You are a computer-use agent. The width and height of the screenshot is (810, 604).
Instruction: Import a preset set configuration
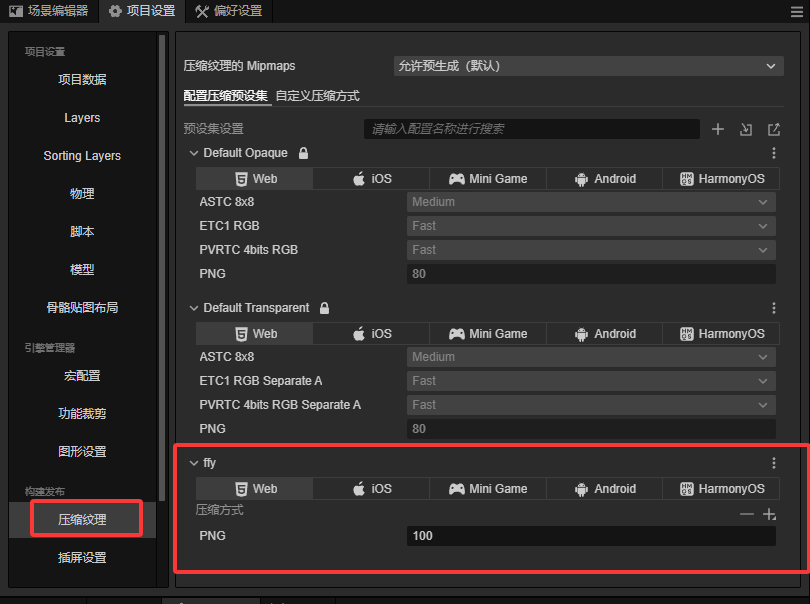click(x=745, y=129)
